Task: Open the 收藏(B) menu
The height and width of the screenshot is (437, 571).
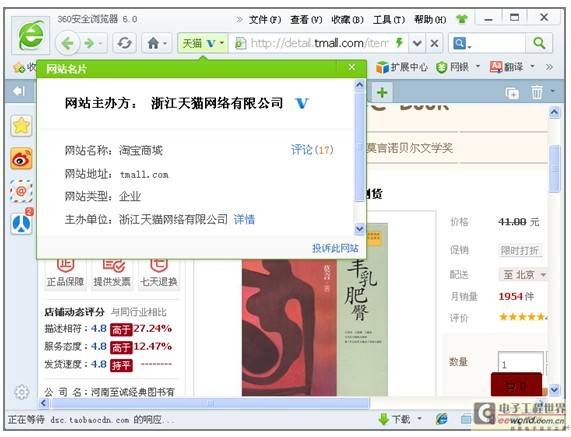Action: coord(347,20)
